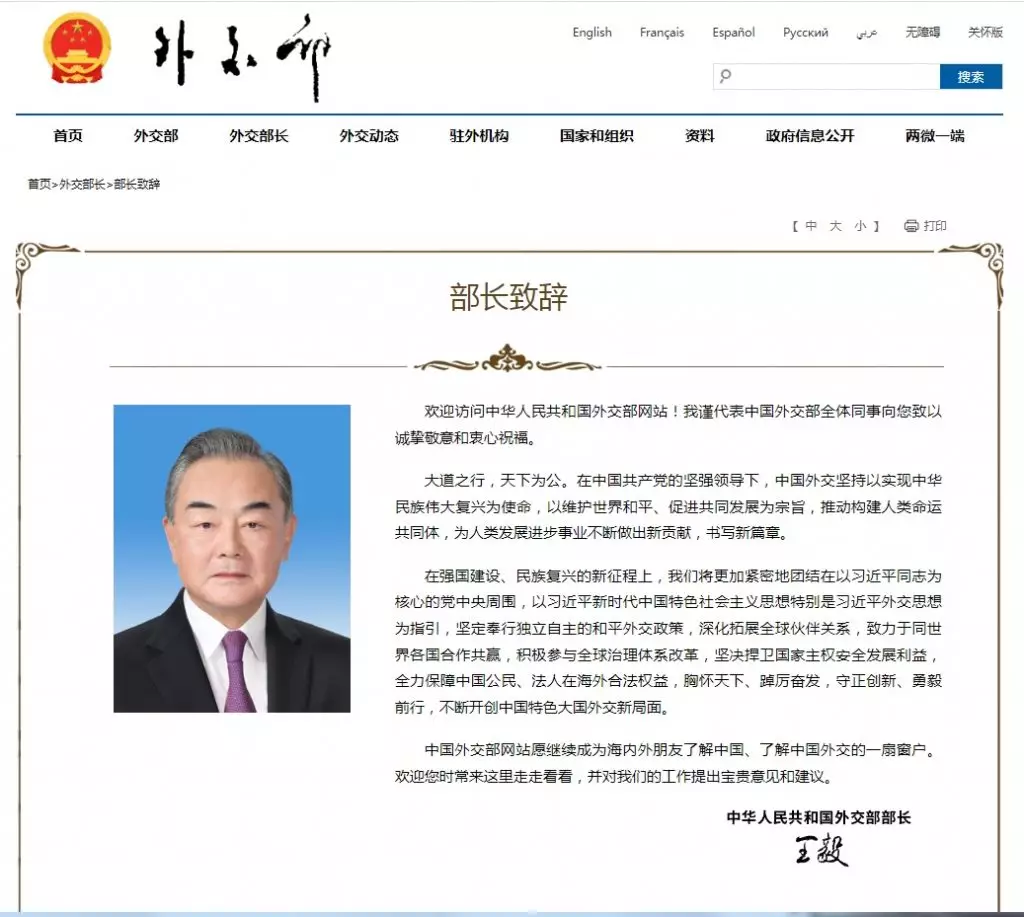The image size is (1024, 917).
Task: Set font size to 大 (large)
Action: (x=835, y=226)
